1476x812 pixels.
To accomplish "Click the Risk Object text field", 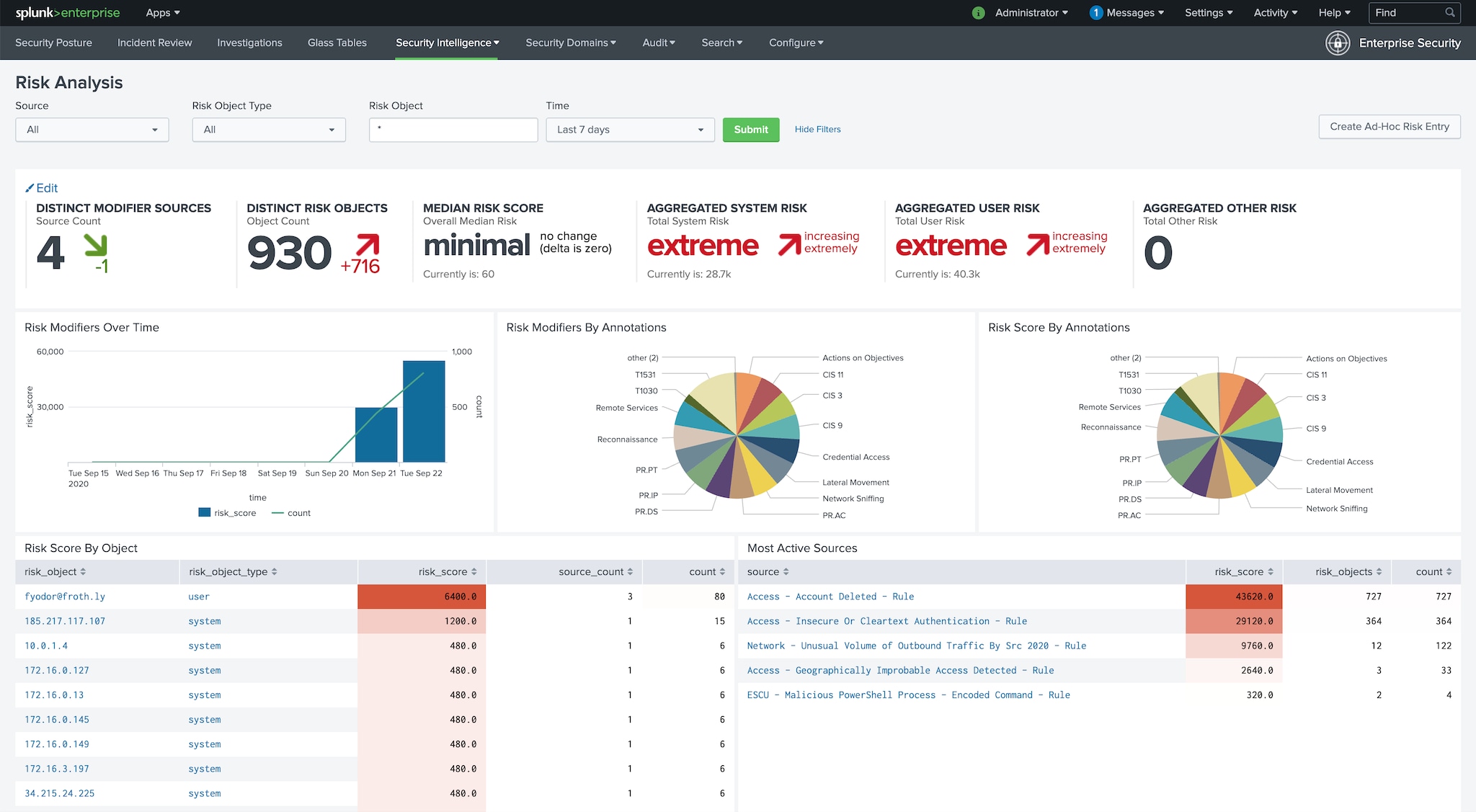I will coord(453,130).
